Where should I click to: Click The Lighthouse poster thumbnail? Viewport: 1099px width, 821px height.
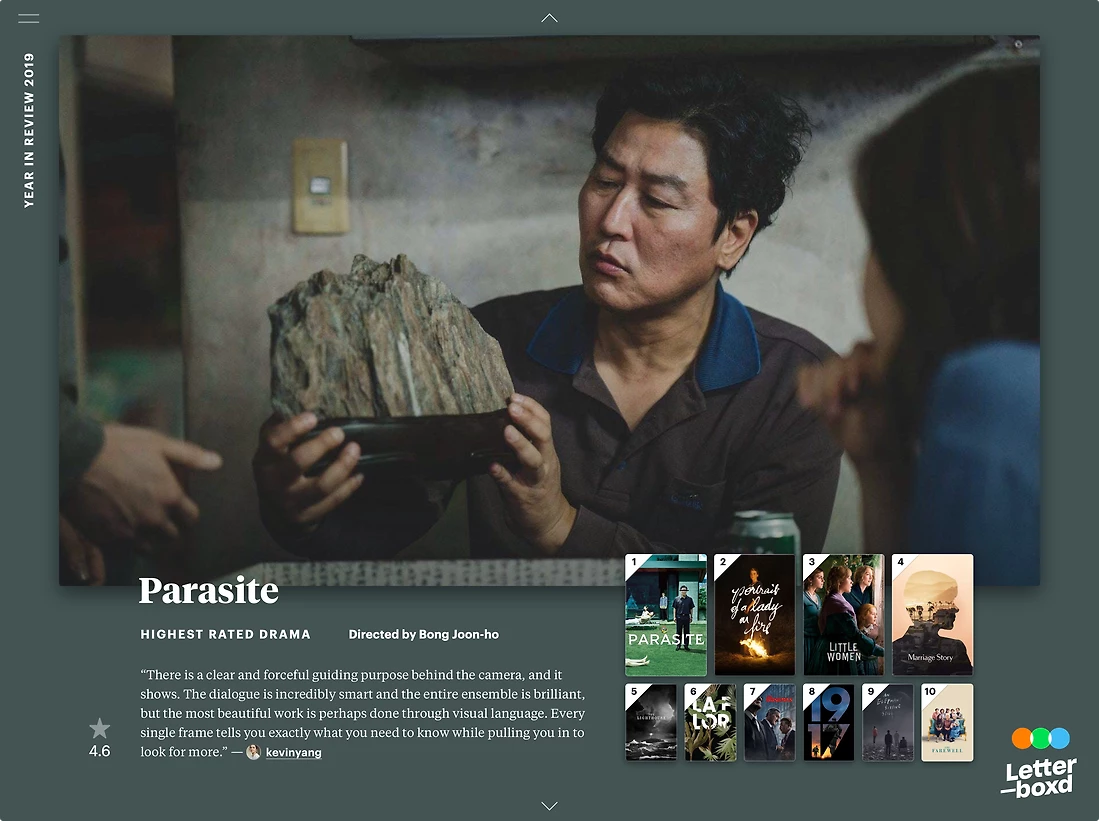pos(651,722)
